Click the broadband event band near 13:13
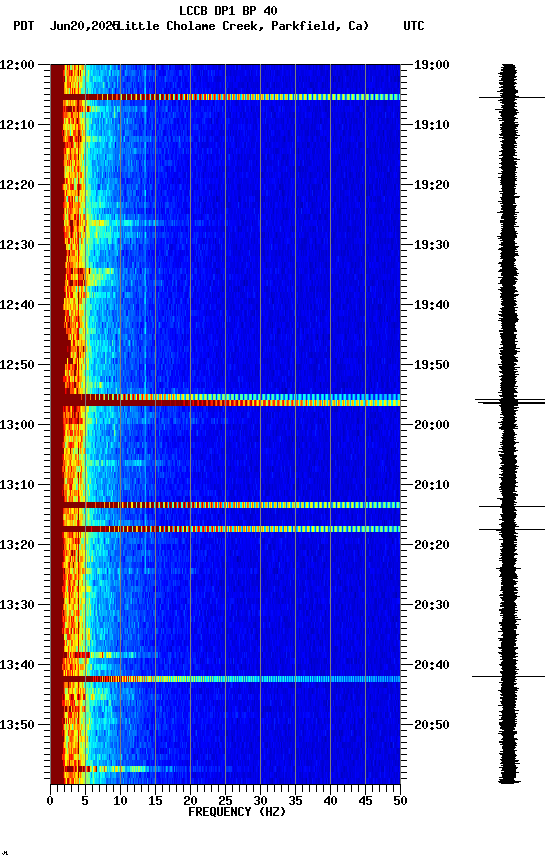This screenshot has height=864, width=552. tap(225, 505)
